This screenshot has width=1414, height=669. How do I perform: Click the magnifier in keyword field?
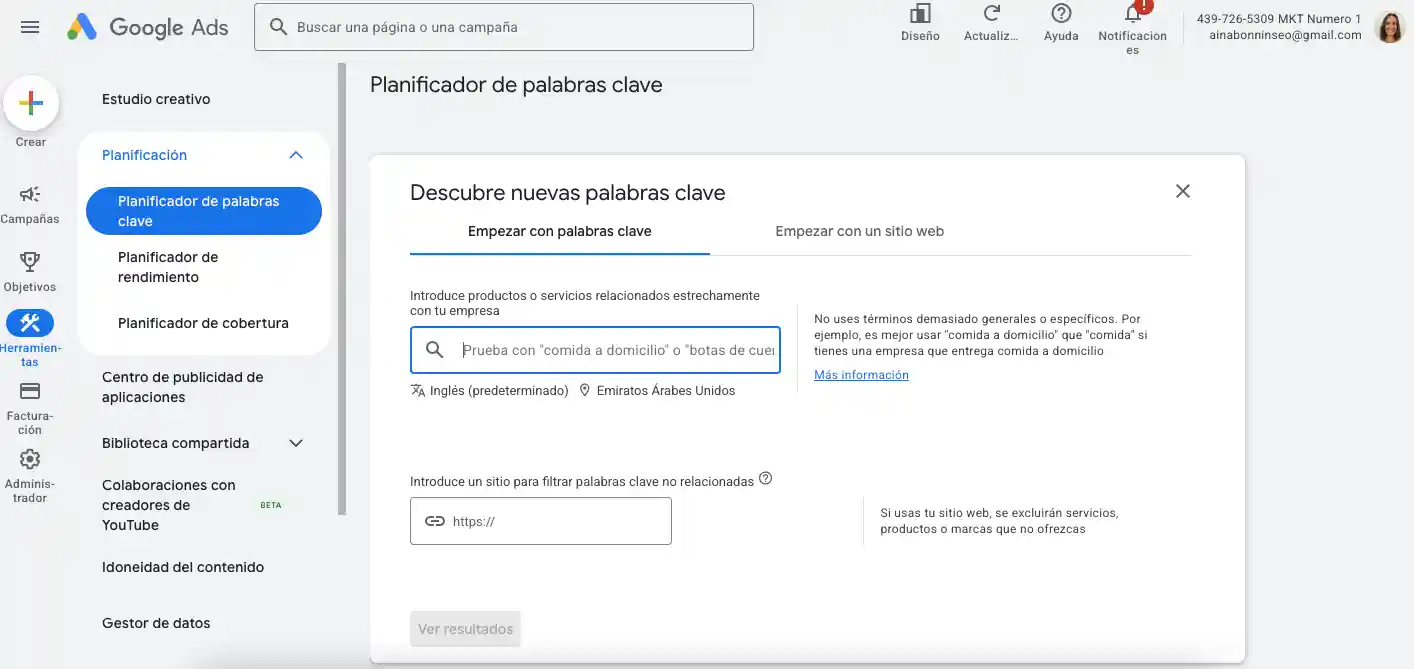click(435, 350)
